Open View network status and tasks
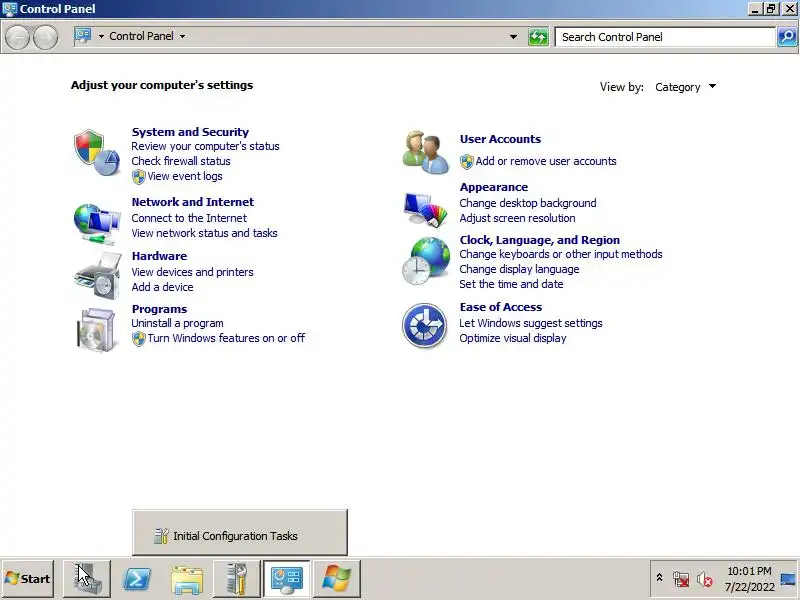This screenshot has height=600, width=800. click(x=204, y=233)
